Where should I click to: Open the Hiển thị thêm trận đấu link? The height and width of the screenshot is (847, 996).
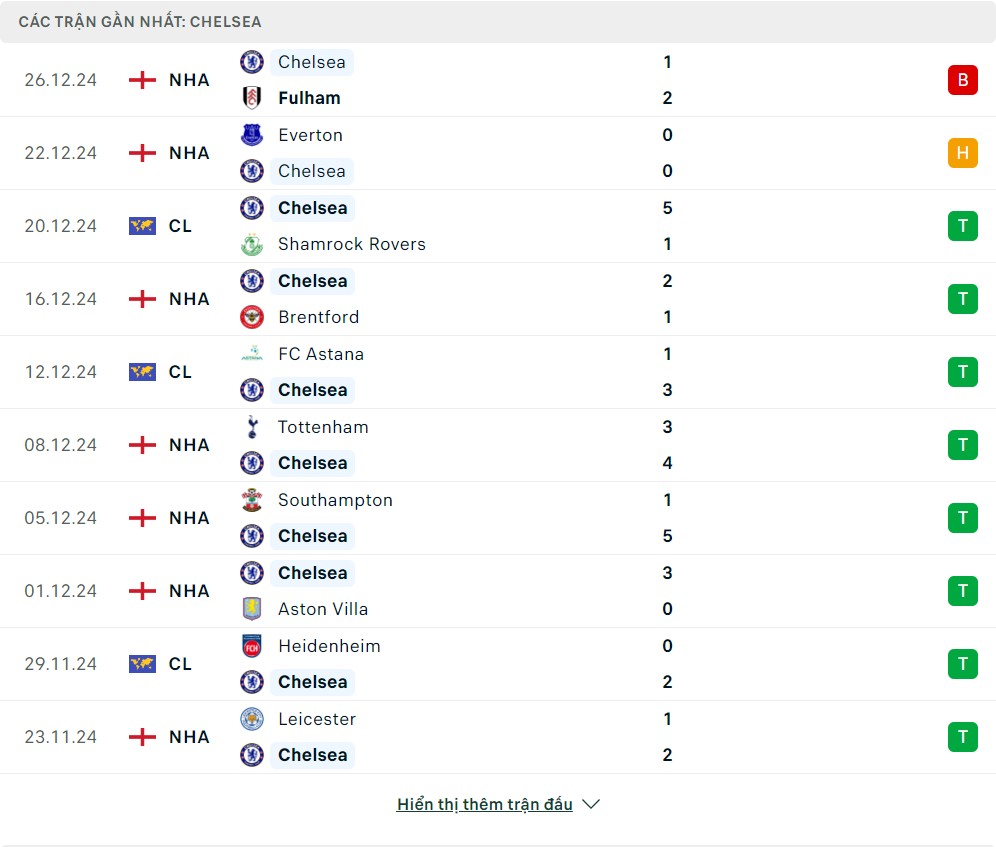point(484,804)
